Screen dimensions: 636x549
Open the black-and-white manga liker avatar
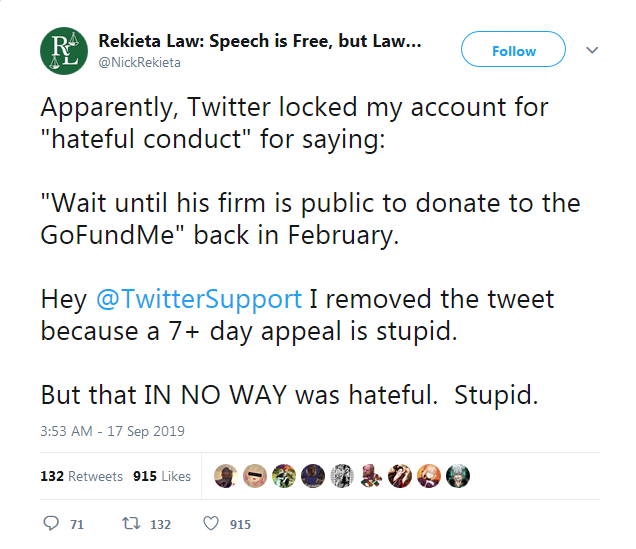point(342,476)
